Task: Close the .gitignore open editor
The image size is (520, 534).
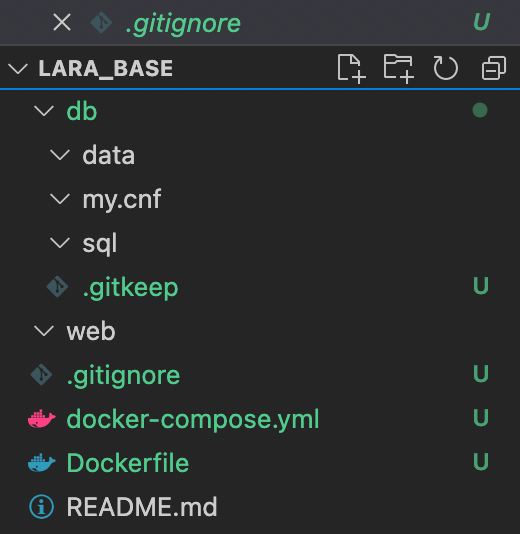Action: (62, 22)
